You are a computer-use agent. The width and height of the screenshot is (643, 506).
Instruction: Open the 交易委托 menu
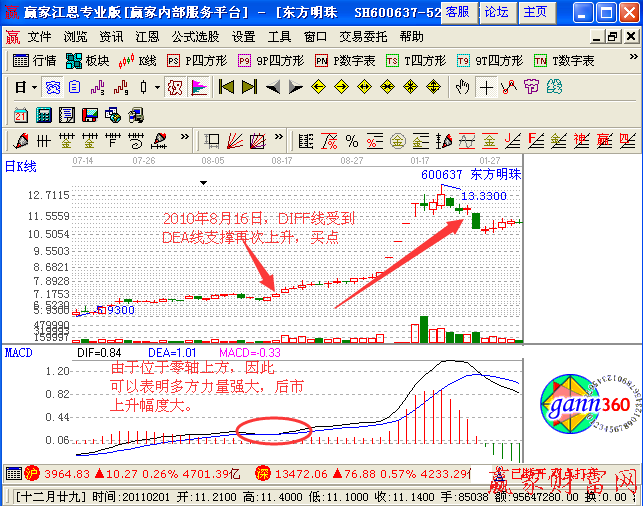pyautogui.click(x=363, y=36)
